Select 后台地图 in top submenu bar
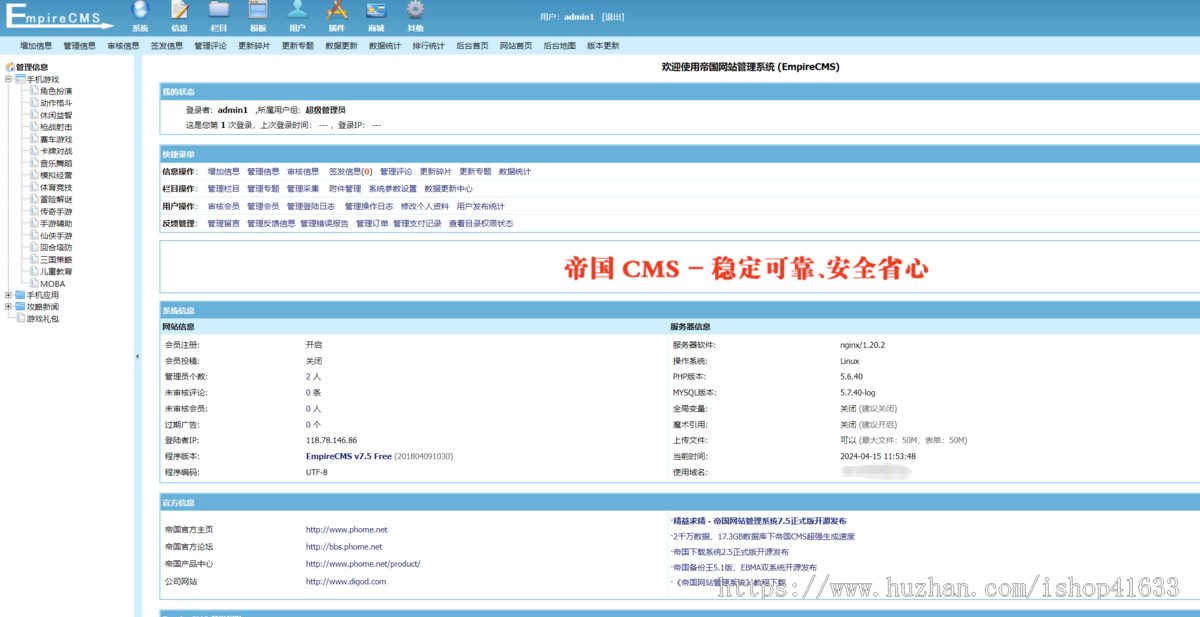The width and height of the screenshot is (1200, 617). (560, 46)
